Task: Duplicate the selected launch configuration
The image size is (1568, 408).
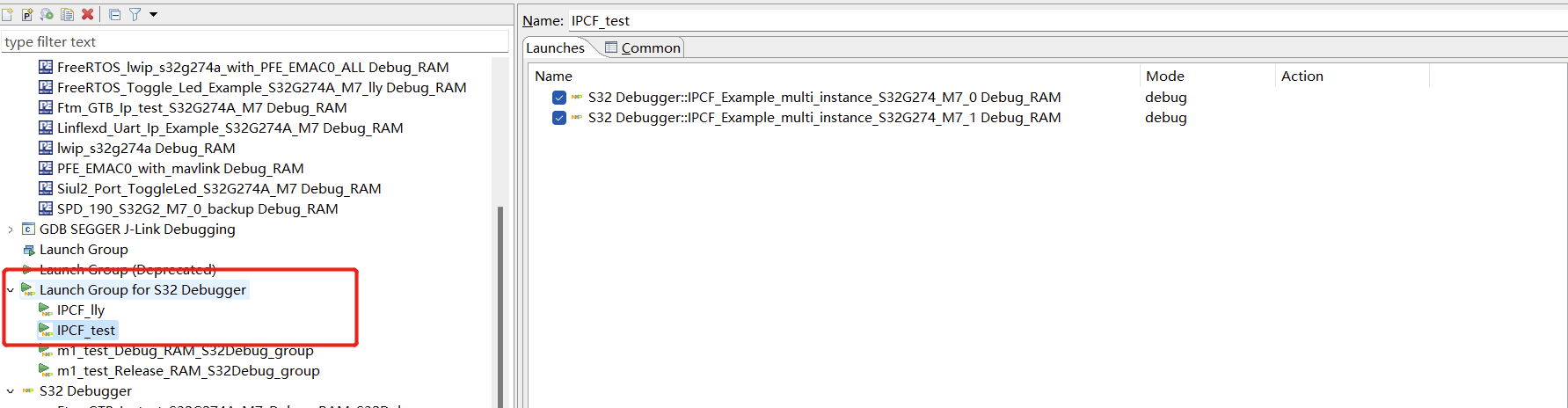Action: [67, 14]
